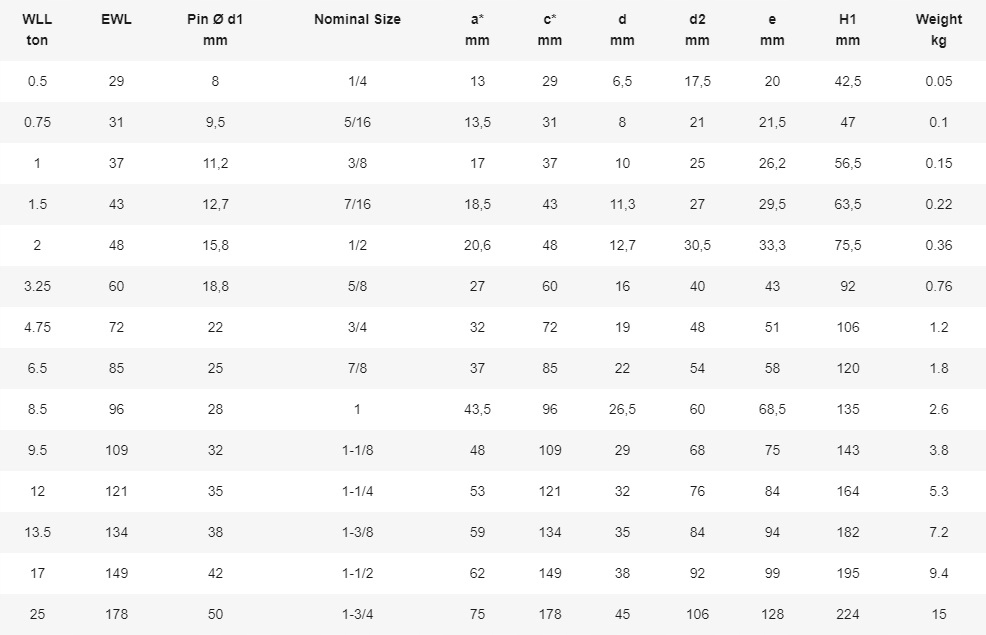Viewport: 986px width, 635px height.
Task: Select the 15,8 pin diameter cell
Action: click(x=215, y=245)
